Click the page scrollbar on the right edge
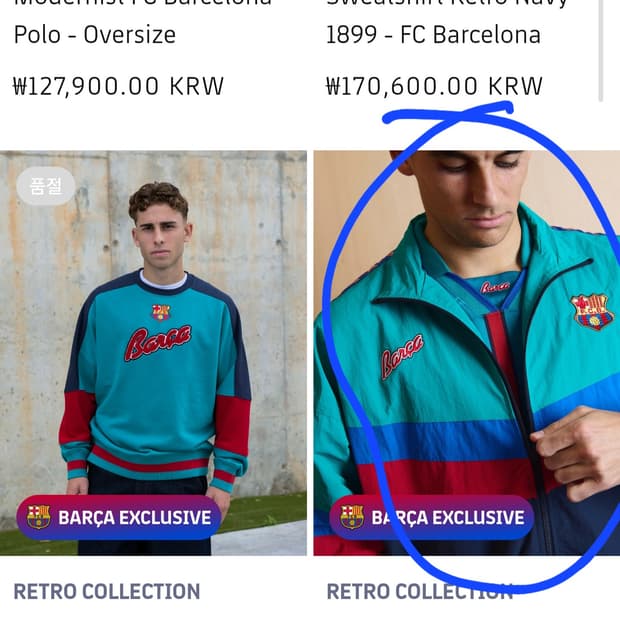The width and height of the screenshot is (620, 620). [601, 50]
